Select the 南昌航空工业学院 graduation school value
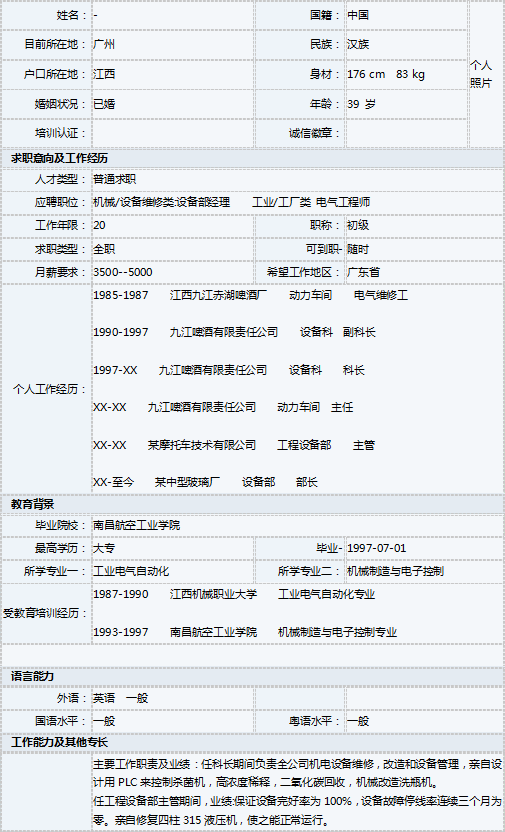 136,525
